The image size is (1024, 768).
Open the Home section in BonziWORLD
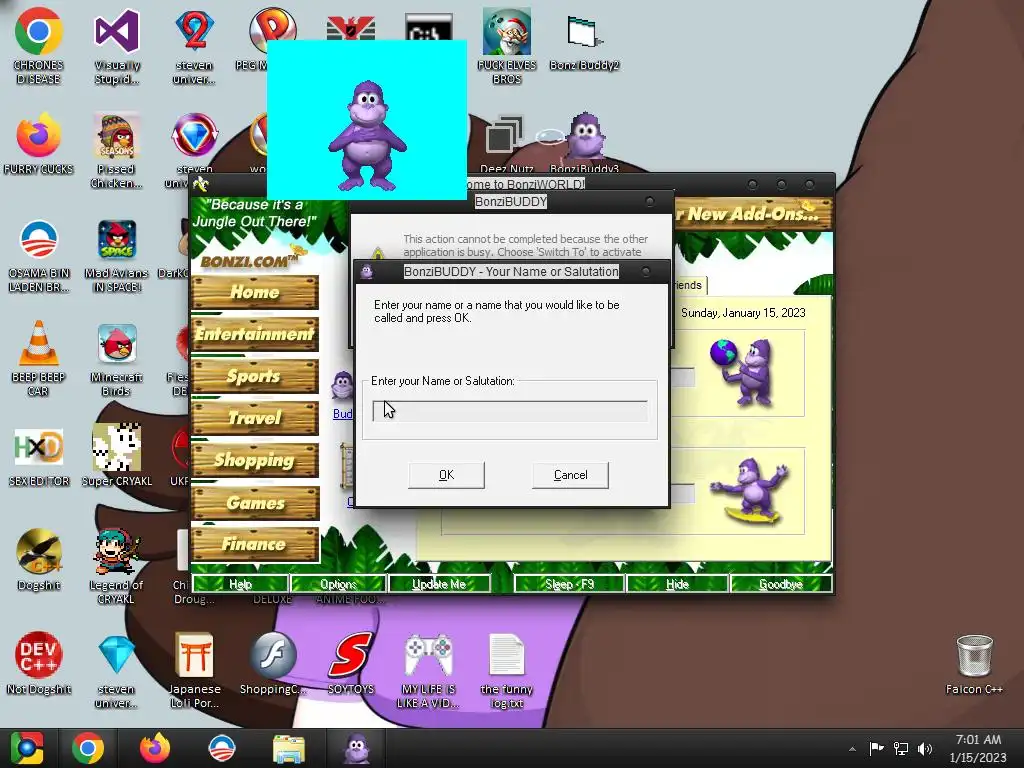(255, 292)
